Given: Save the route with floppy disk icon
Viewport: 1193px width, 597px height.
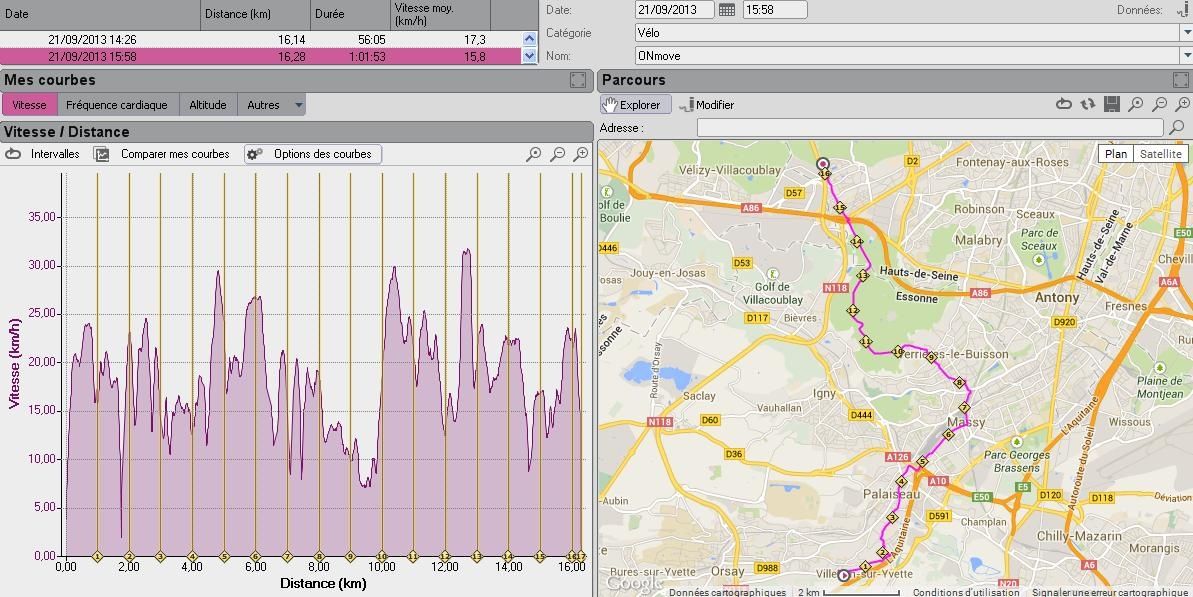Looking at the screenshot, I should point(1111,104).
